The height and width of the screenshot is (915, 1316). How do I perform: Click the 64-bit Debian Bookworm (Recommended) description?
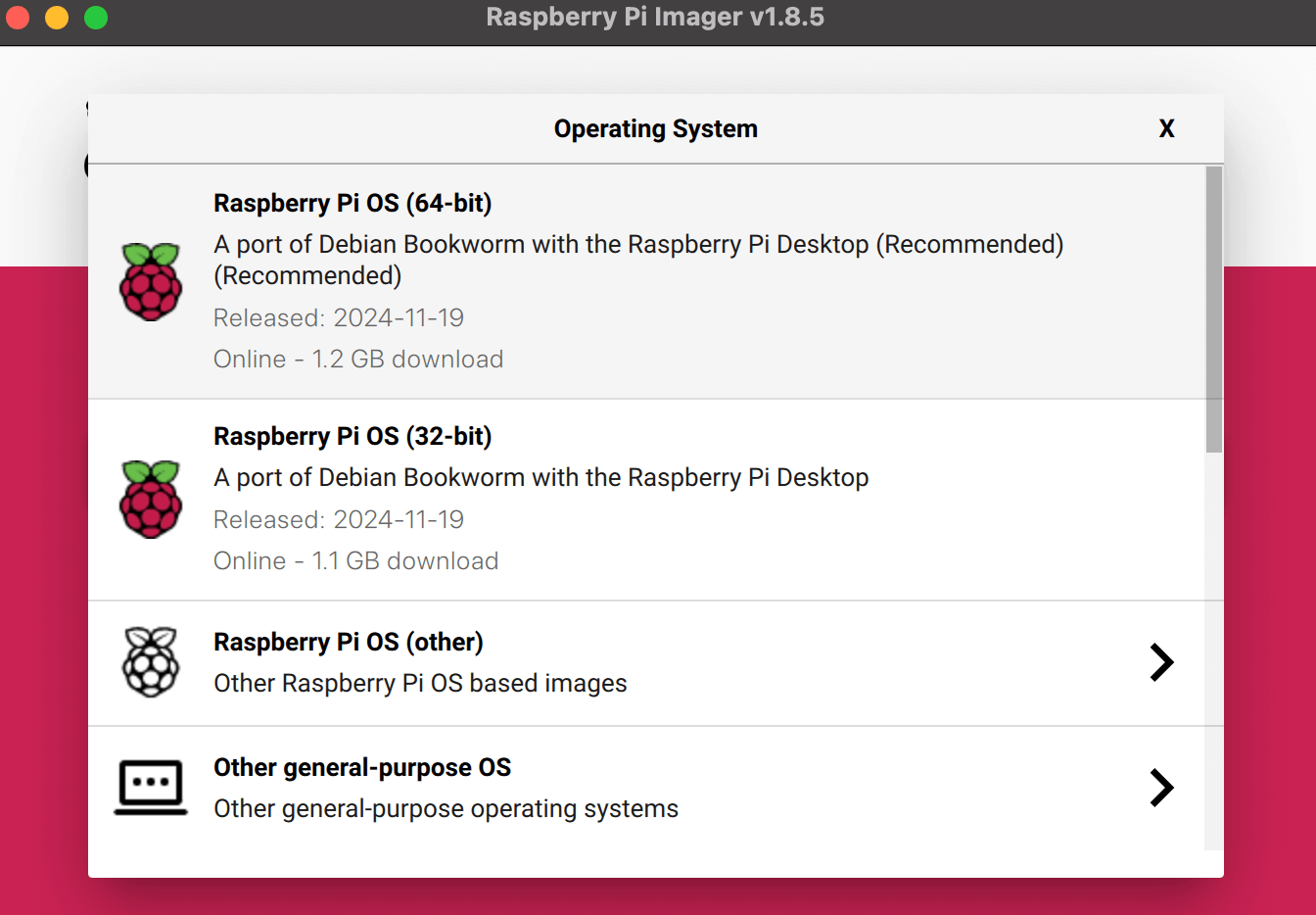(638, 260)
